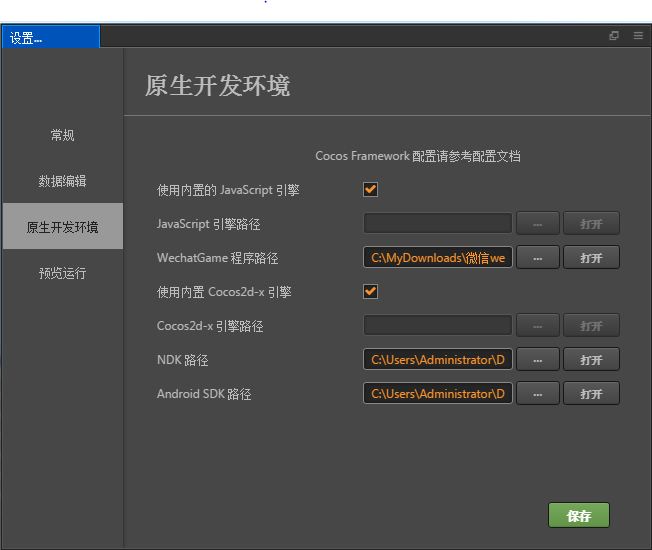
Task: Click the Android SDK 路径 label
Action: [x=204, y=394]
